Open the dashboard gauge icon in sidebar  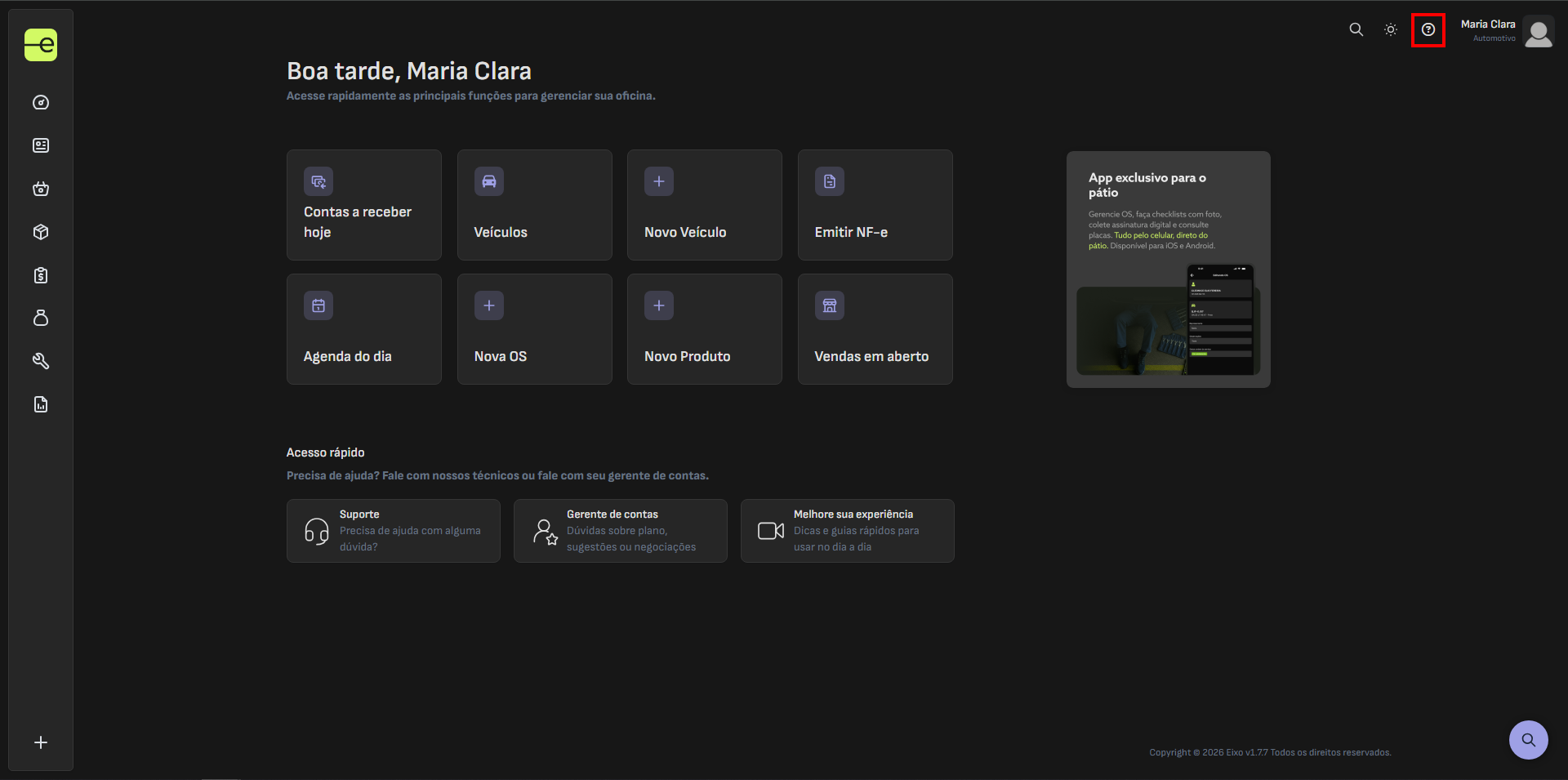41,102
